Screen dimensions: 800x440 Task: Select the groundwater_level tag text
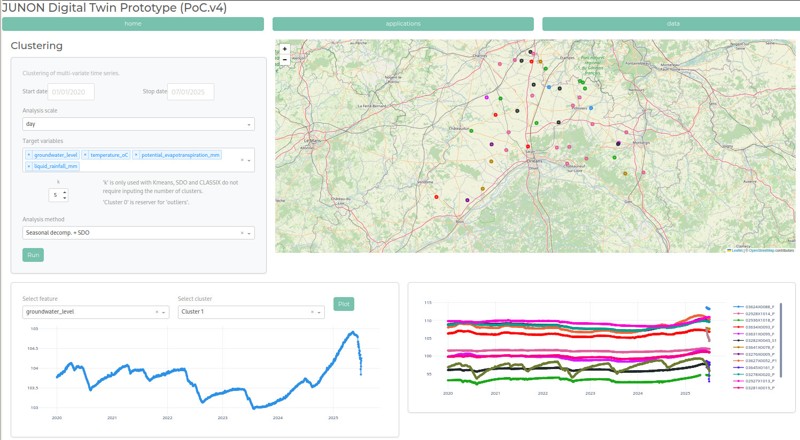[56, 155]
